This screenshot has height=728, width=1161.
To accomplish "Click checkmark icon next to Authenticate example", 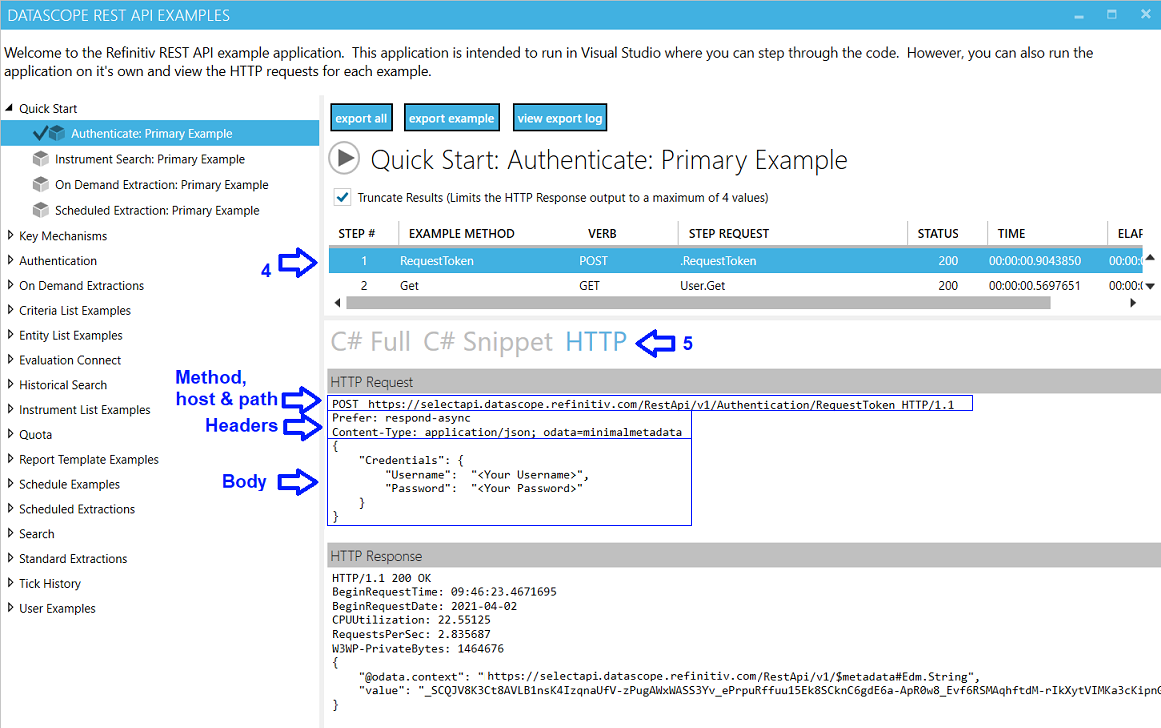I will point(41,133).
